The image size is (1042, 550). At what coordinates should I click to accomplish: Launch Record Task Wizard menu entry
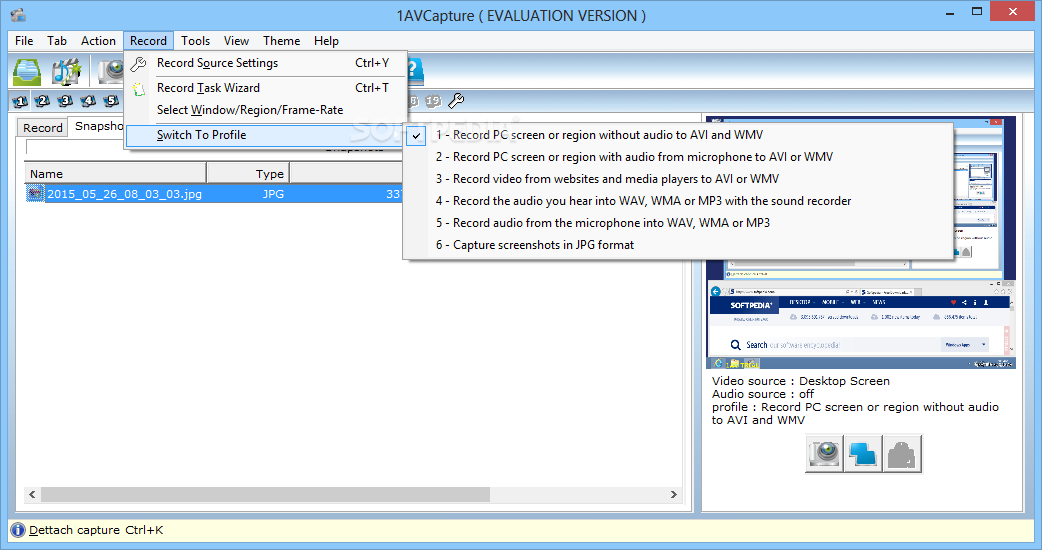pos(266,88)
